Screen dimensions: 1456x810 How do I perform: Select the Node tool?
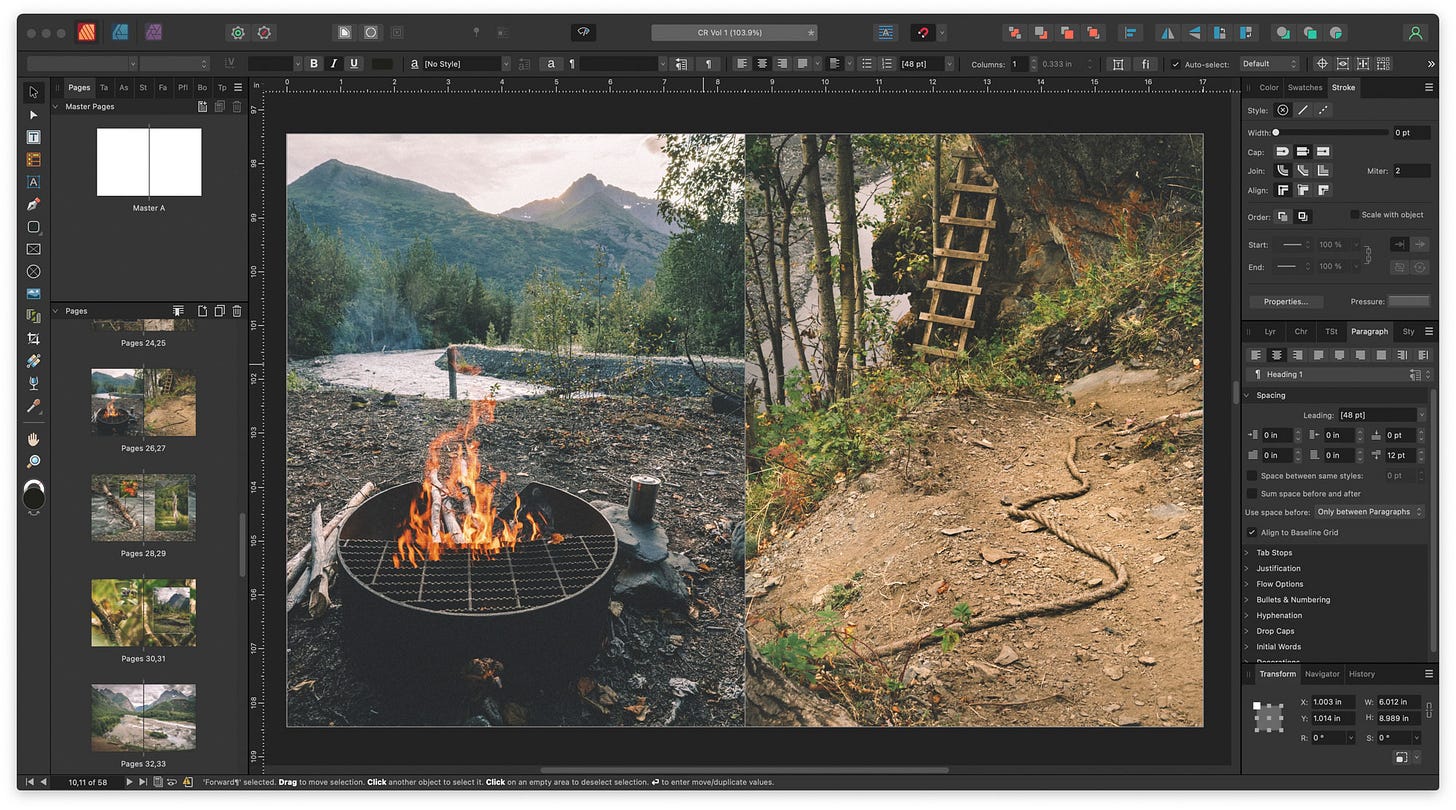click(x=34, y=115)
